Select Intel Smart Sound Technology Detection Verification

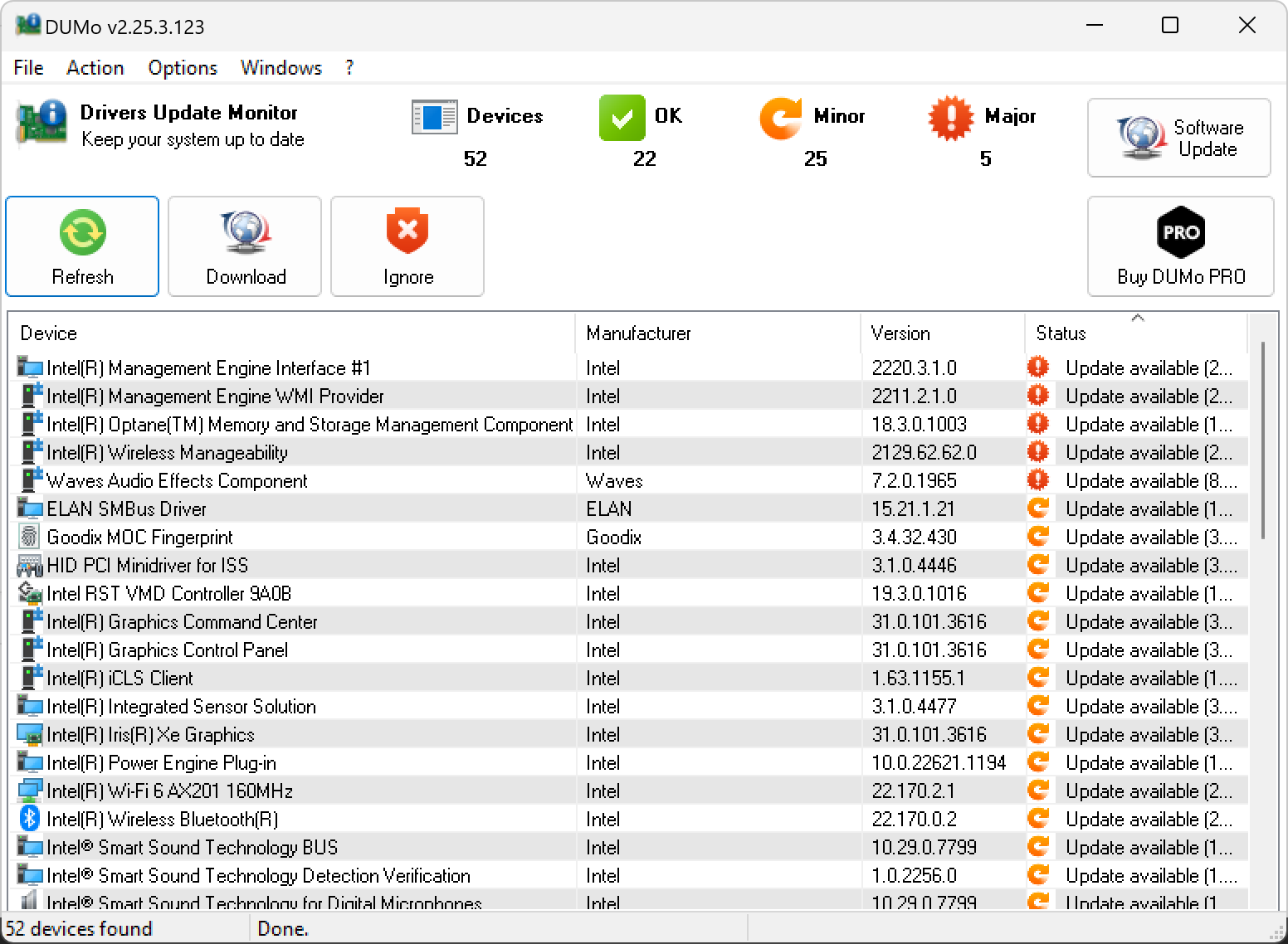tap(629, 875)
